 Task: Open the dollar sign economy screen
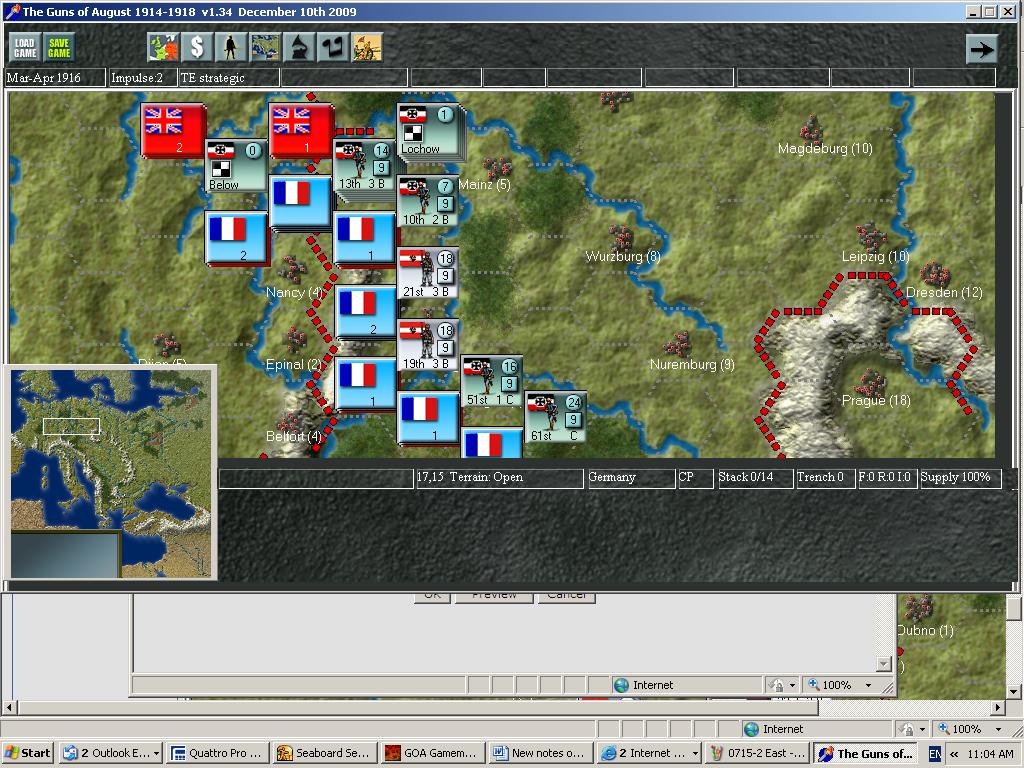tap(197, 48)
